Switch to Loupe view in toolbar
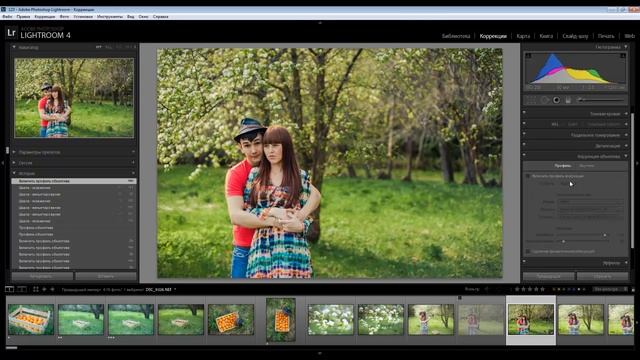Viewport: 640px width, 360px height. coord(9,289)
